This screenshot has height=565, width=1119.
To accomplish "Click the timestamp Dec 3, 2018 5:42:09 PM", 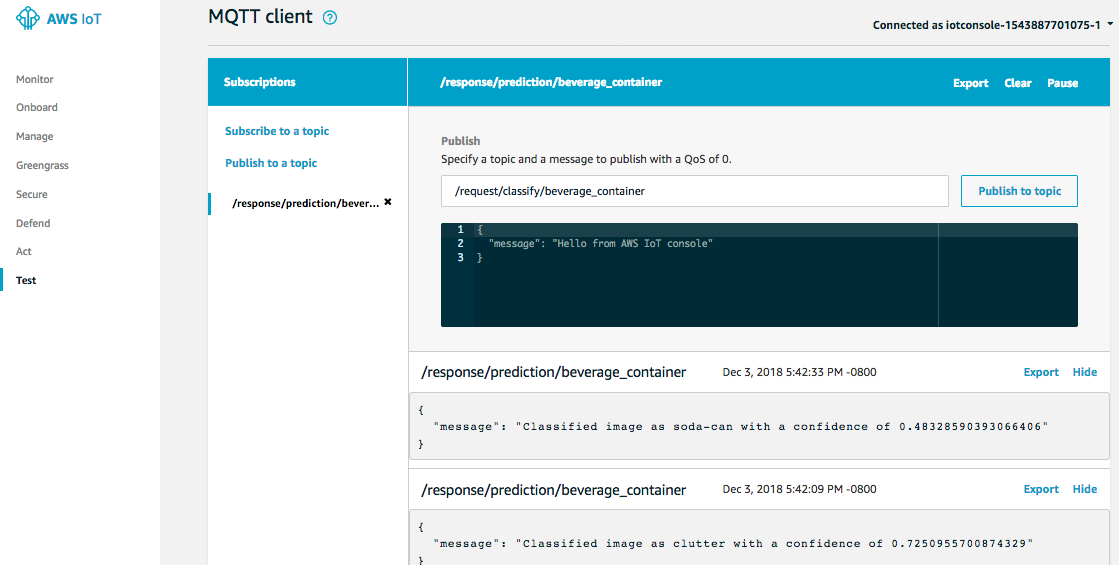I will coord(799,489).
